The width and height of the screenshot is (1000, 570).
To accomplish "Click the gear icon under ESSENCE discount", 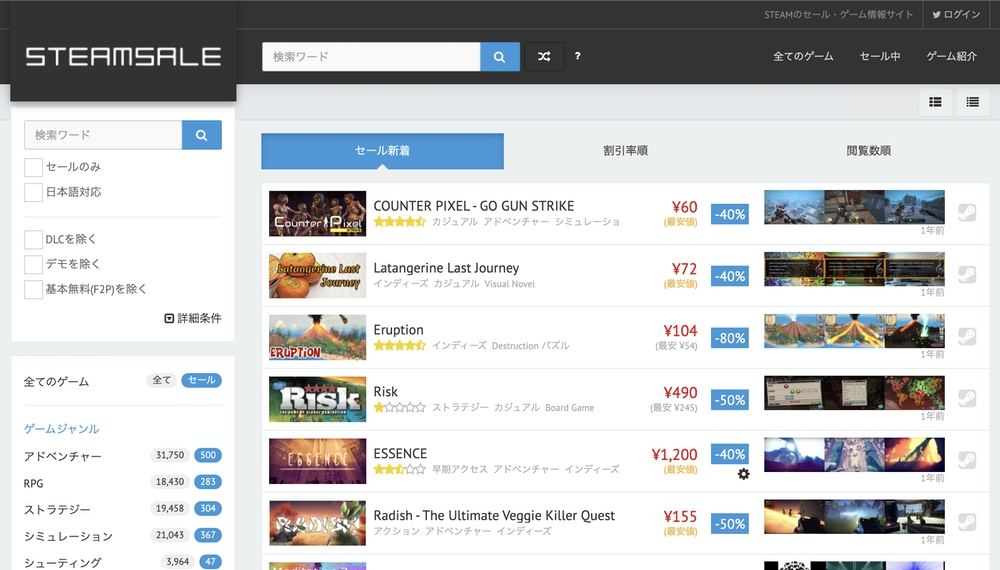I will [x=743, y=474].
